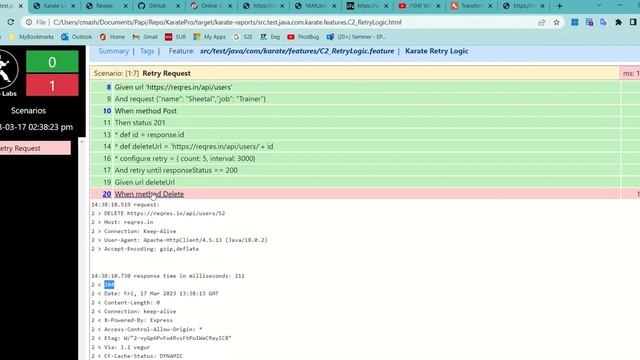The image size is (640, 360).
Task: Open a new browser tab
Action: click(x=560, y=6)
